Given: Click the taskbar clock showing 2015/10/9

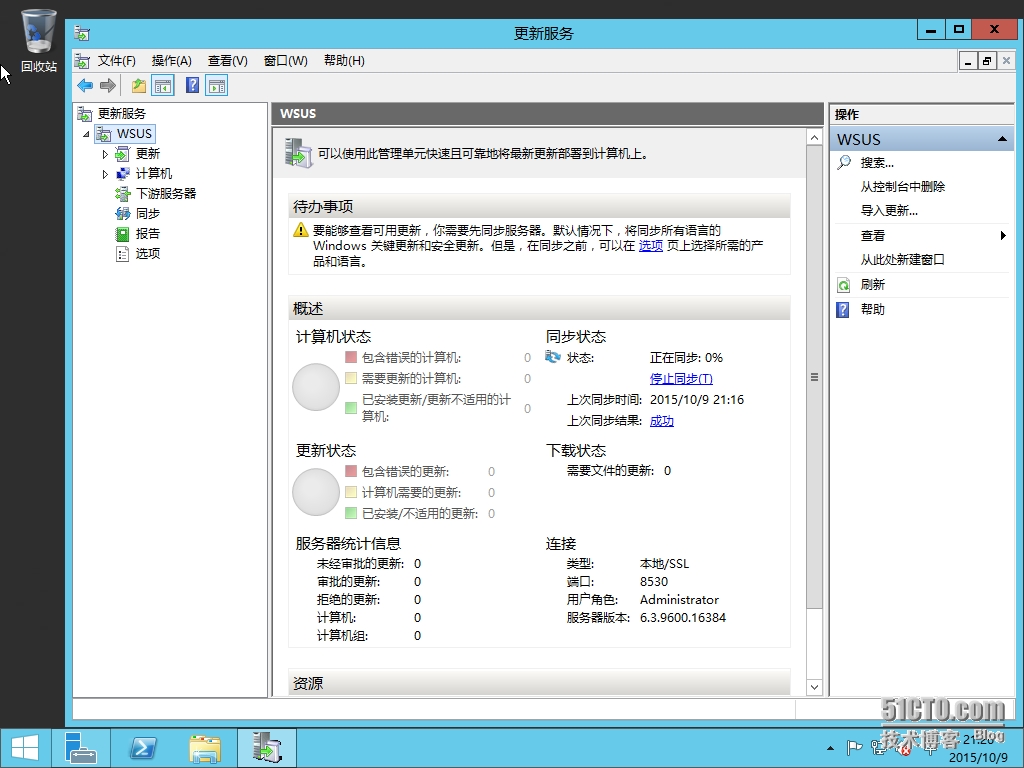Looking at the screenshot, I should tap(978, 748).
